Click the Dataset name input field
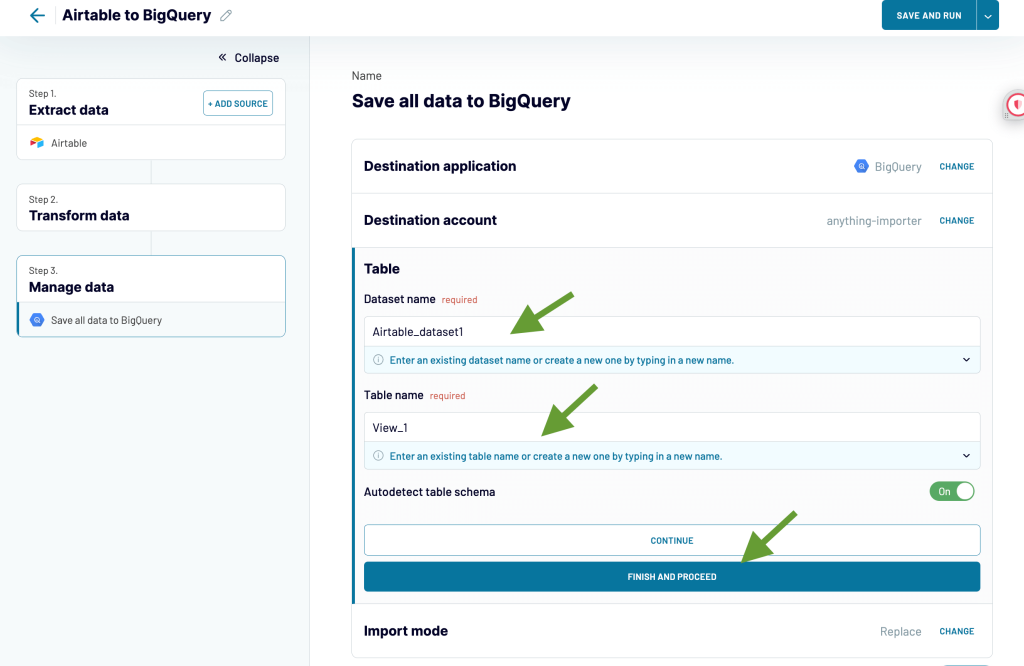The image size is (1024, 666). pos(672,332)
